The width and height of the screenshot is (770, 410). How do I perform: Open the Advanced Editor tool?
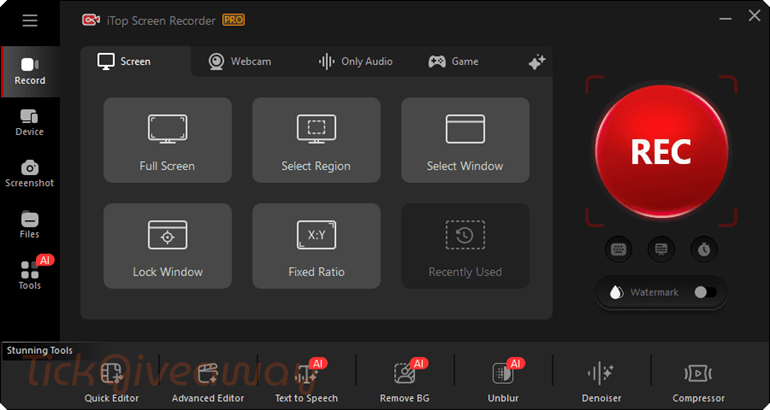pos(208,383)
